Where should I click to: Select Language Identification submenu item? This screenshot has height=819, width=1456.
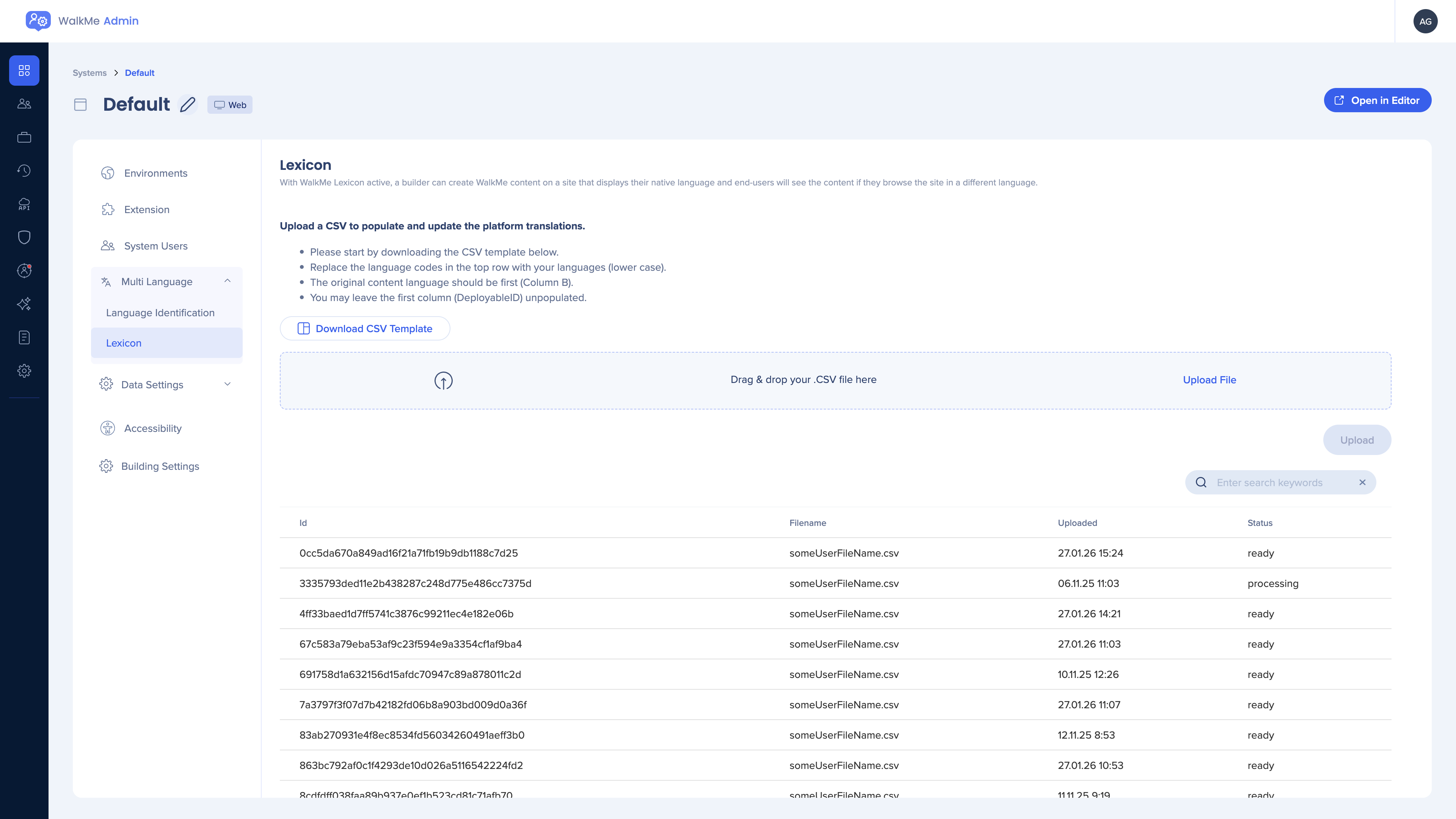tap(160, 312)
